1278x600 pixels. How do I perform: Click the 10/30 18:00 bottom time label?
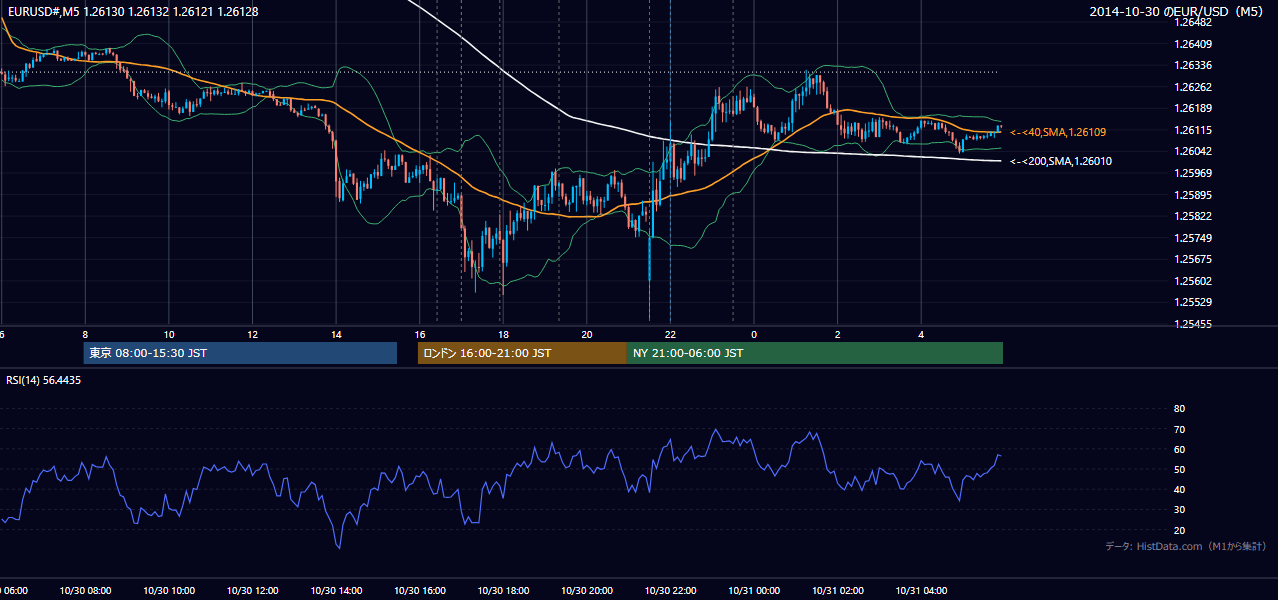[503, 591]
